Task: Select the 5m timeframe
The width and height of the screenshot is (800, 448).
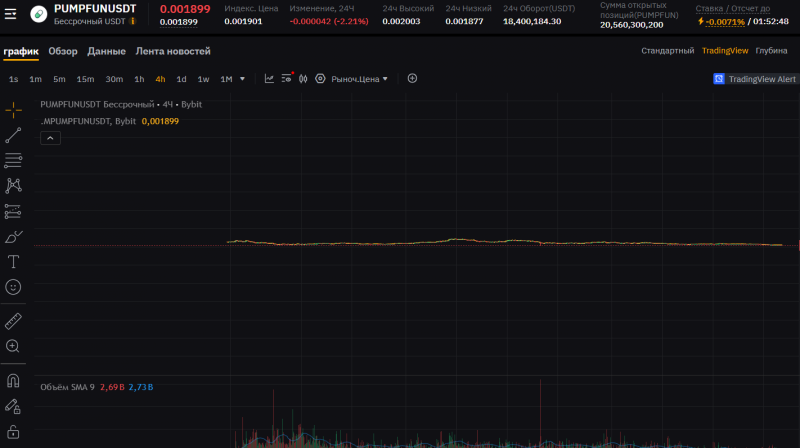Action: click(x=59, y=79)
